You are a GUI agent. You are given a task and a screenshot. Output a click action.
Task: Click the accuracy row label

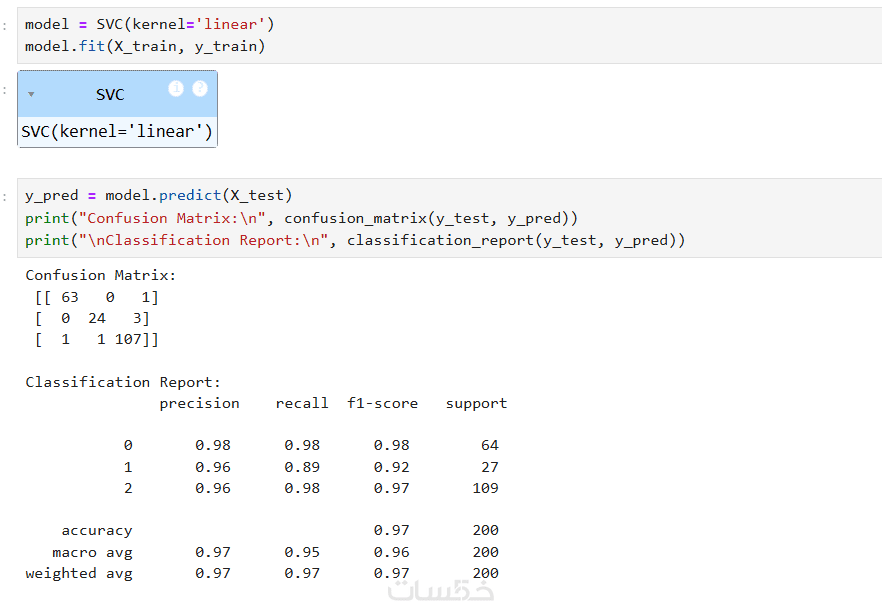(x=97, y=530)
